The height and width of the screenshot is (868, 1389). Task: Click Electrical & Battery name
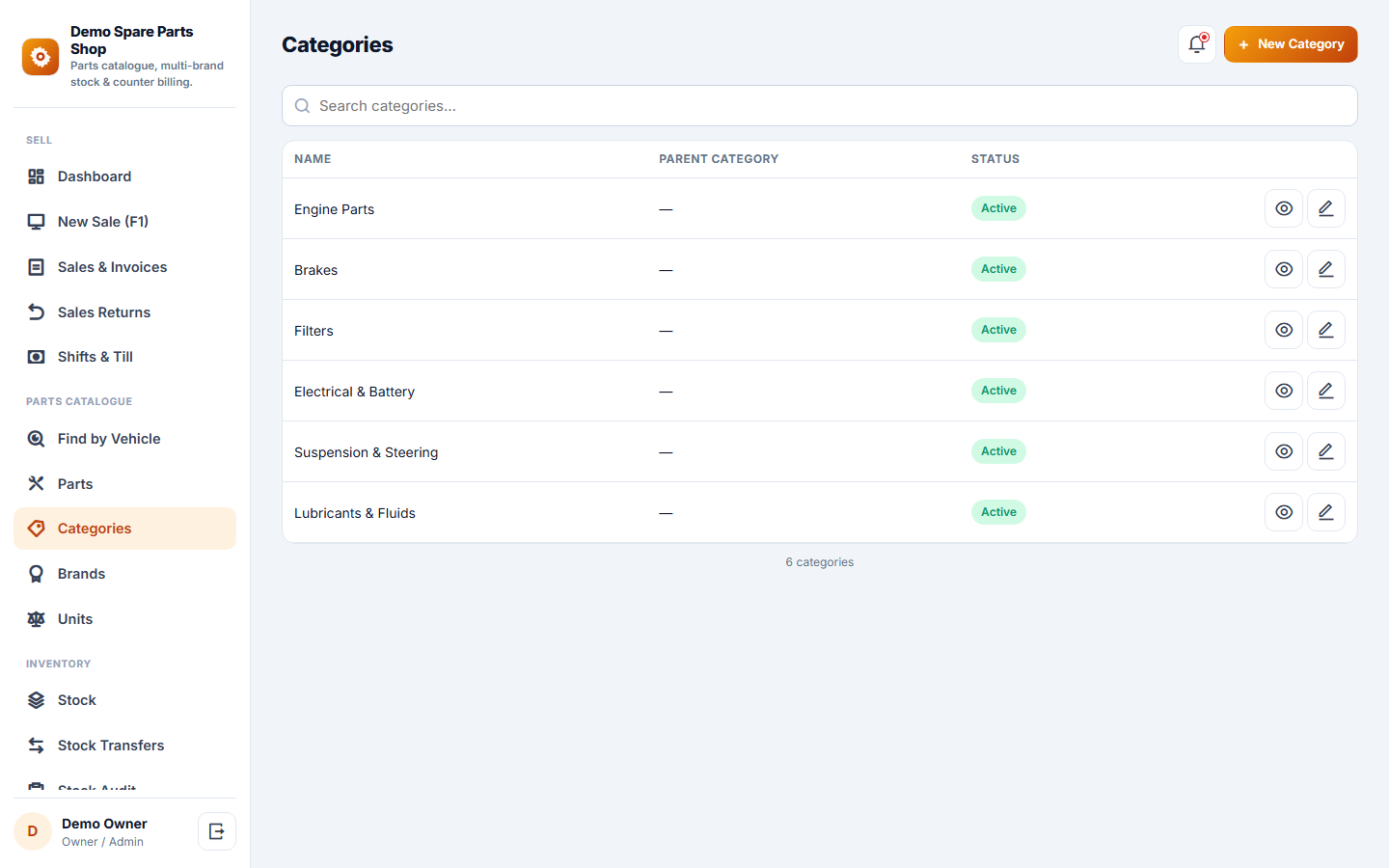[354, 392]
